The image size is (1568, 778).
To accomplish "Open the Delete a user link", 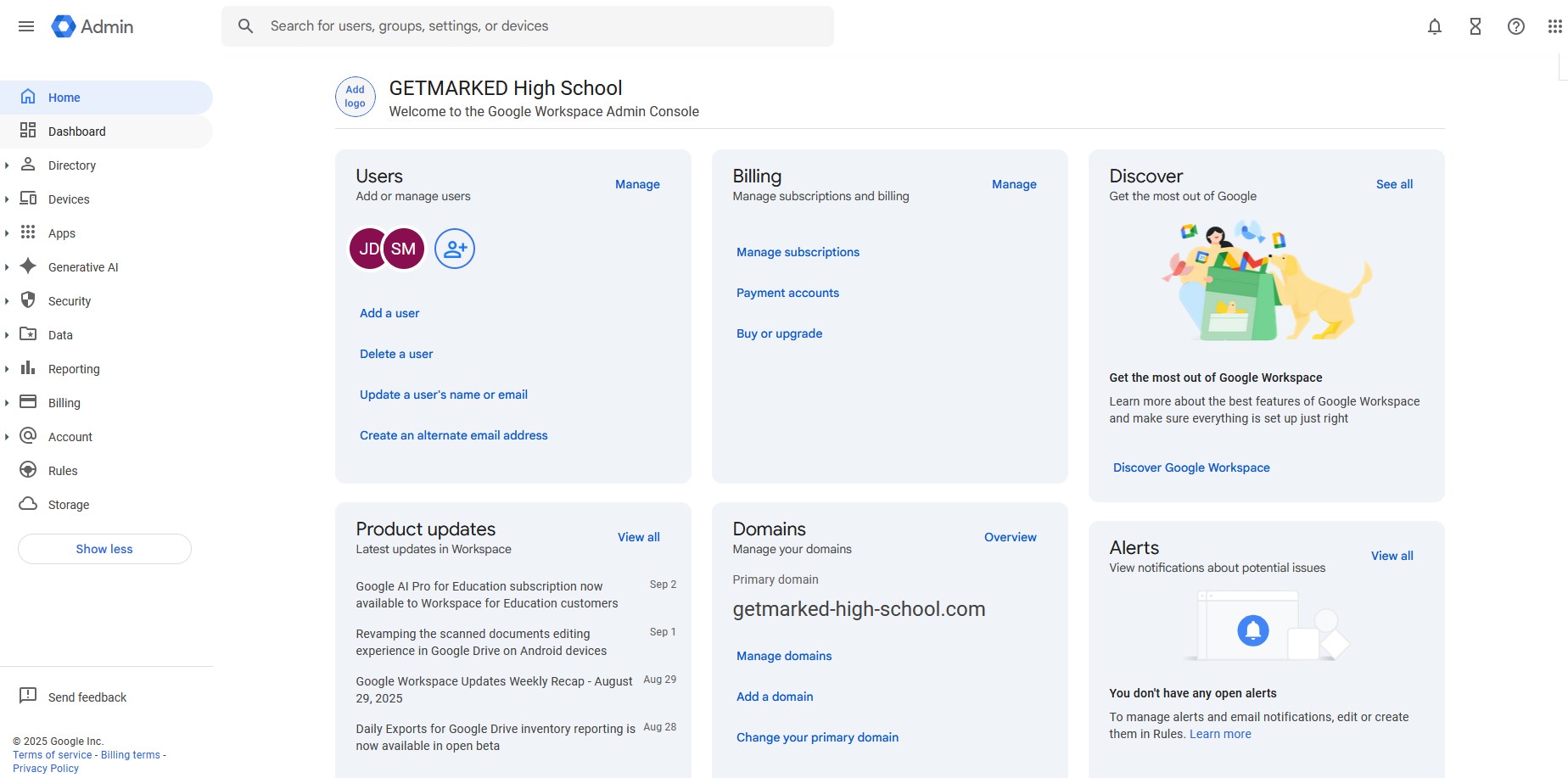I will 396,354.
